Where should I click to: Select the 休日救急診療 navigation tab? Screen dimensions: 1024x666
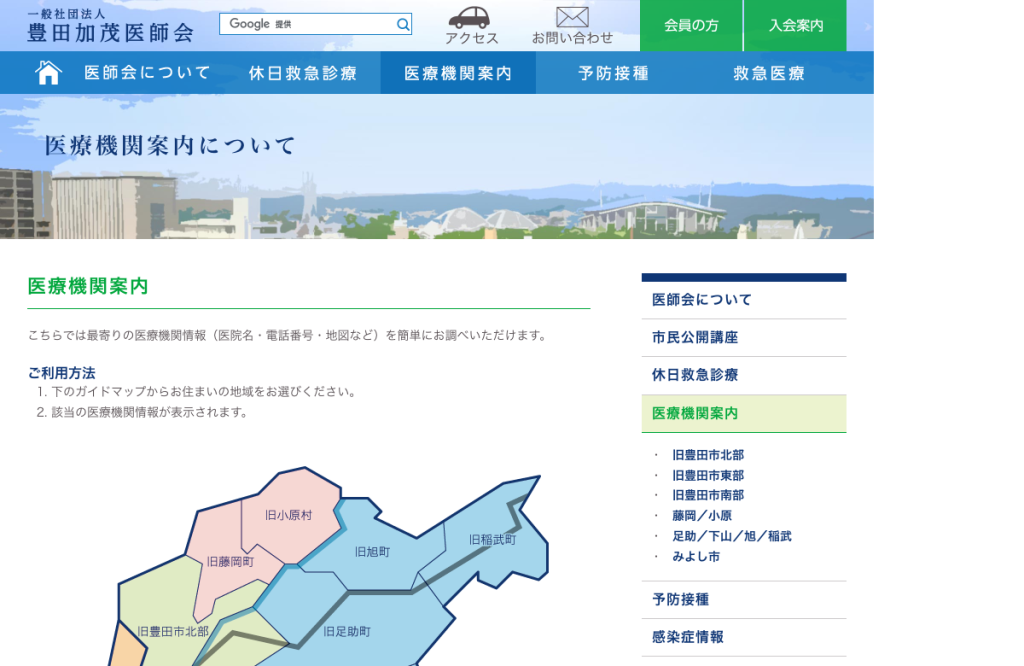(x=302, y=73)
